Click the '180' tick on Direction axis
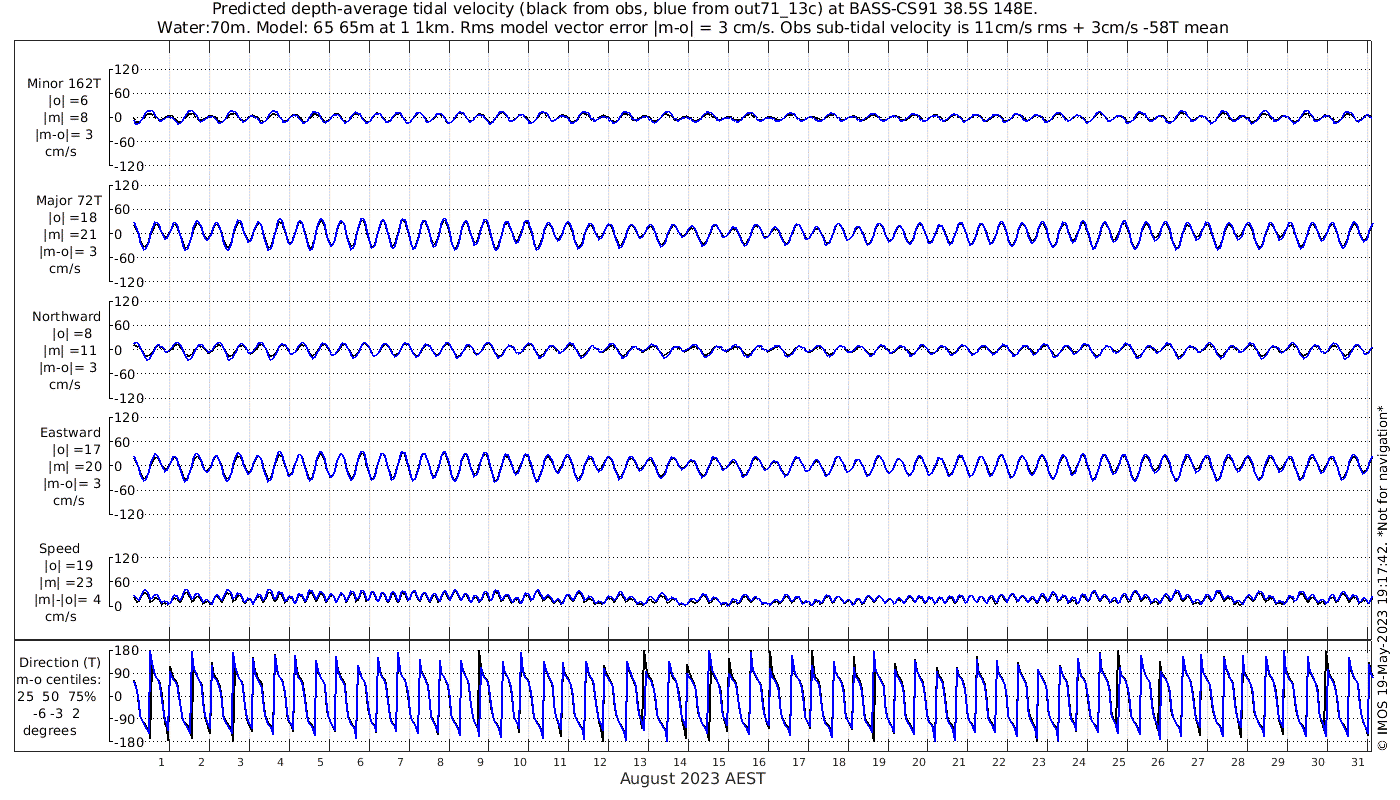 click(x=125, y=651)
